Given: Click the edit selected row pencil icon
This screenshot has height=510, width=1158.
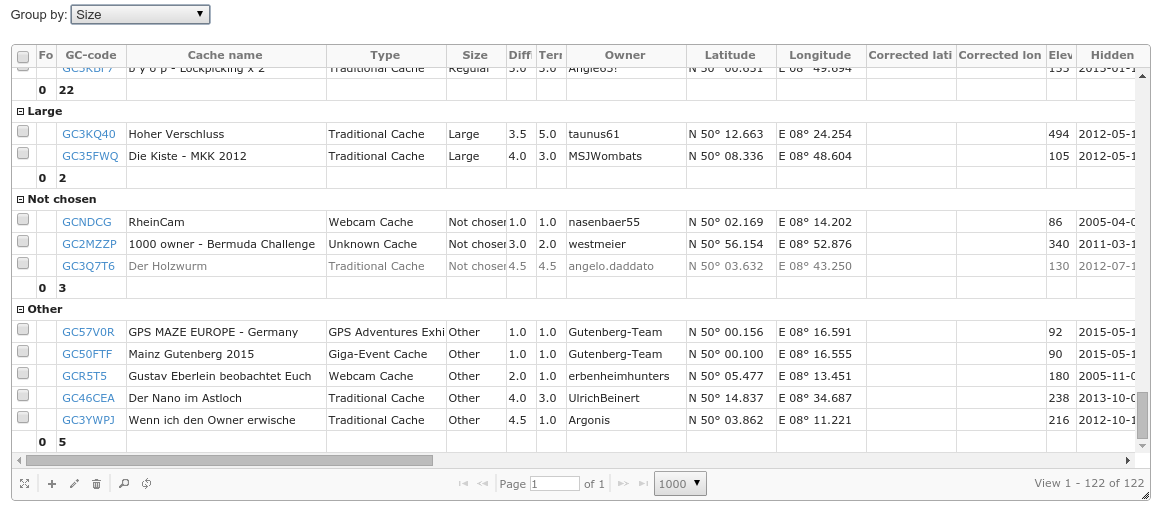Looking at the screenshot, I should click(74, 484).
